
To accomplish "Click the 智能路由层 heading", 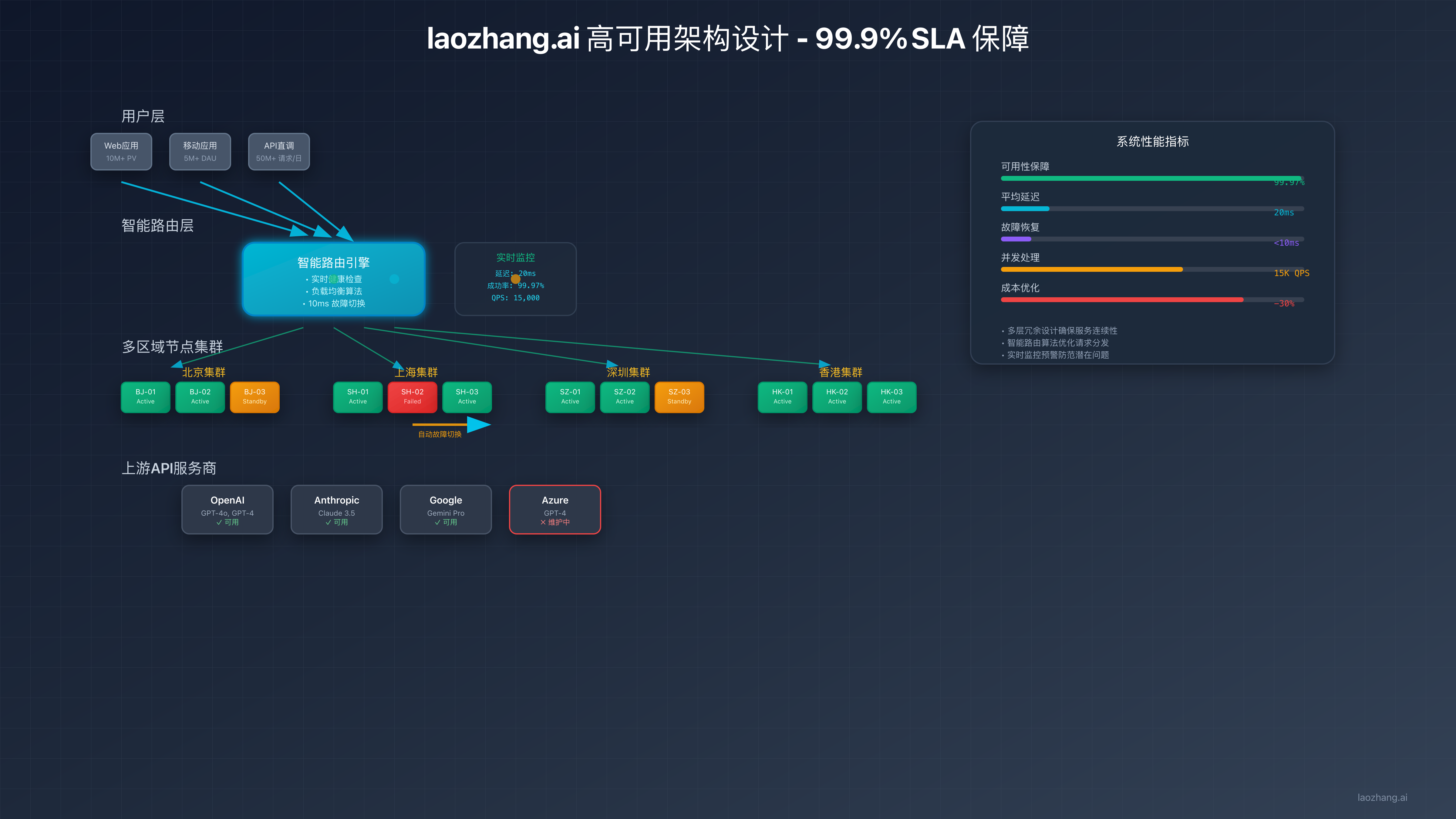I will pos(158,225).
